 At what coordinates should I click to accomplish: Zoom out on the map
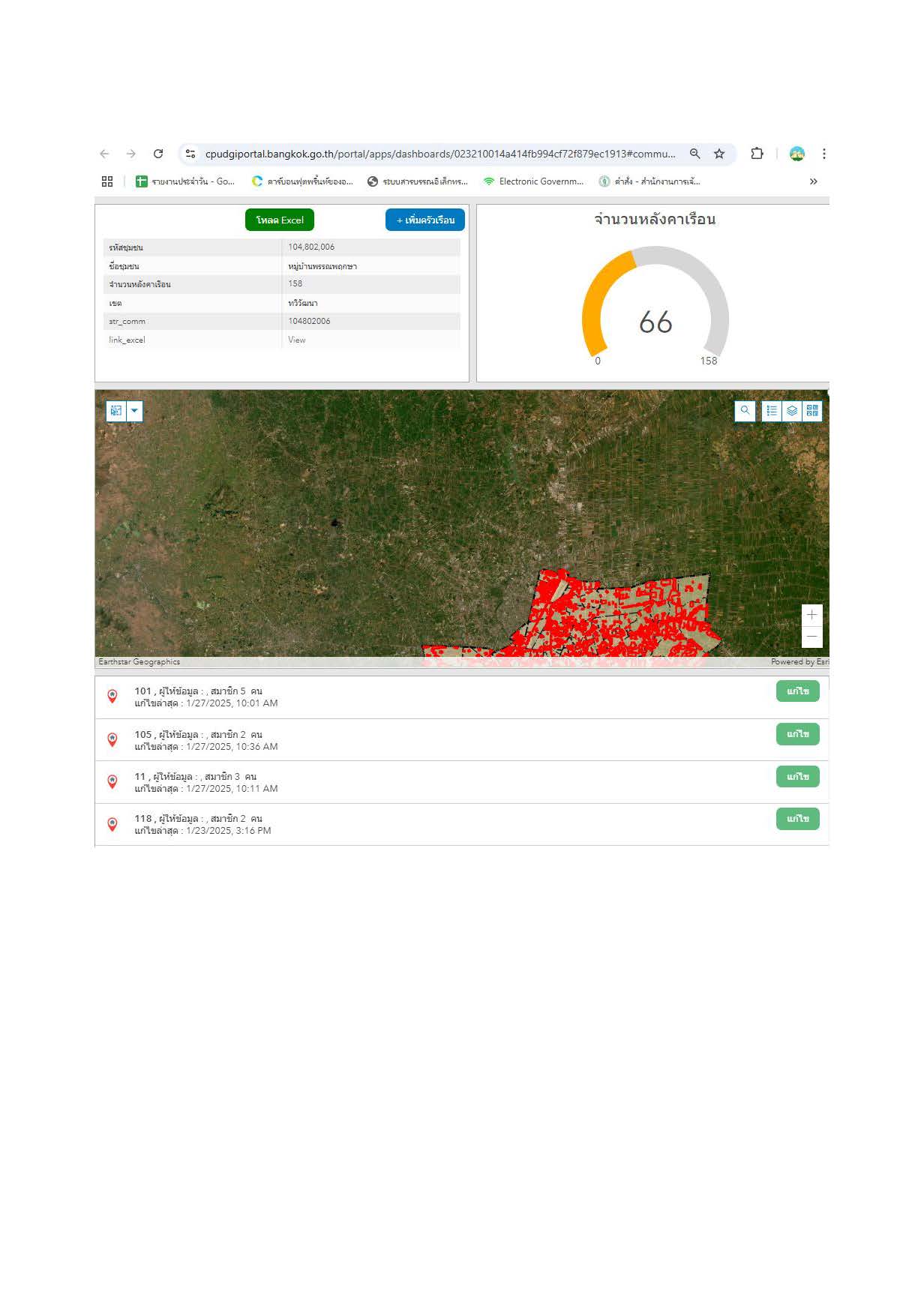click(811, 637)
